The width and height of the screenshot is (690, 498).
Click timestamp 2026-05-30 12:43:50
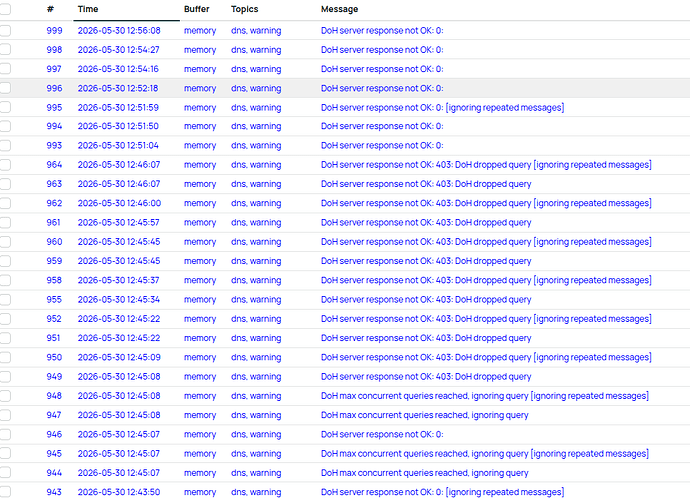(x=119, y=492)
